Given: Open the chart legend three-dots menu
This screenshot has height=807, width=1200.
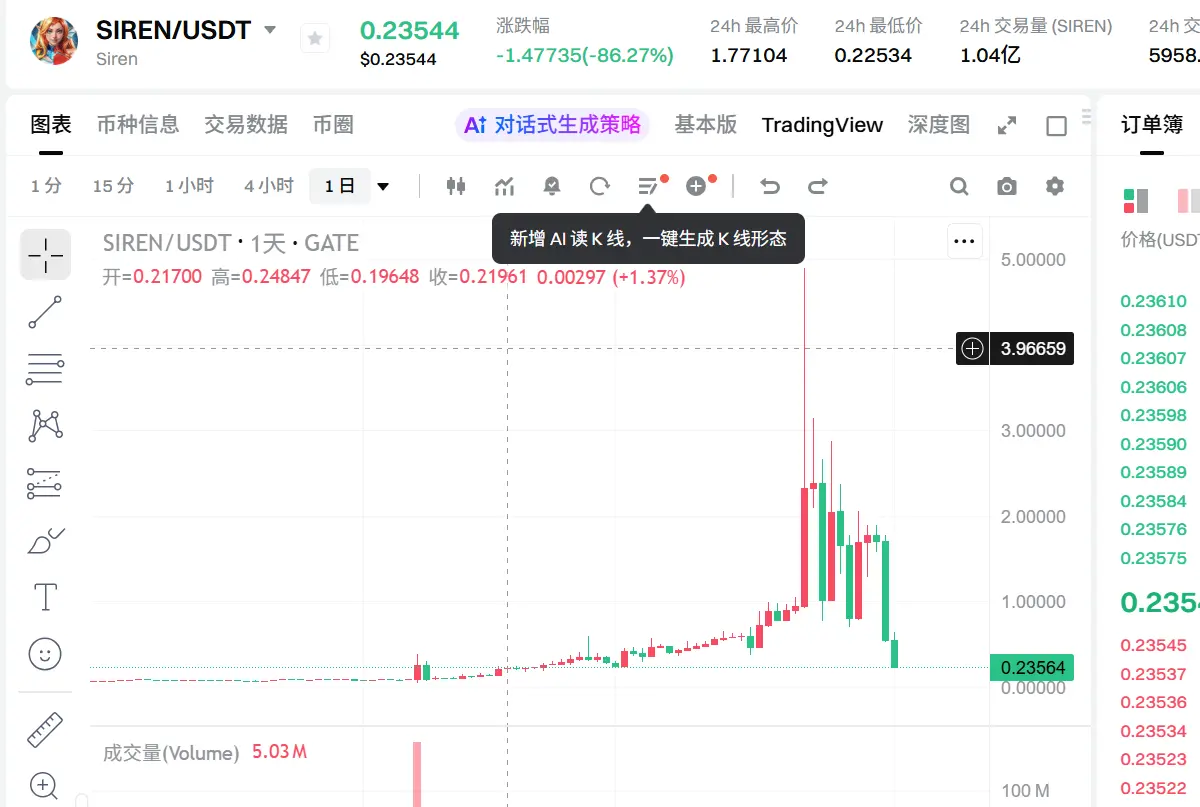Looking at the screenshot, I should (x=964, y=241).
